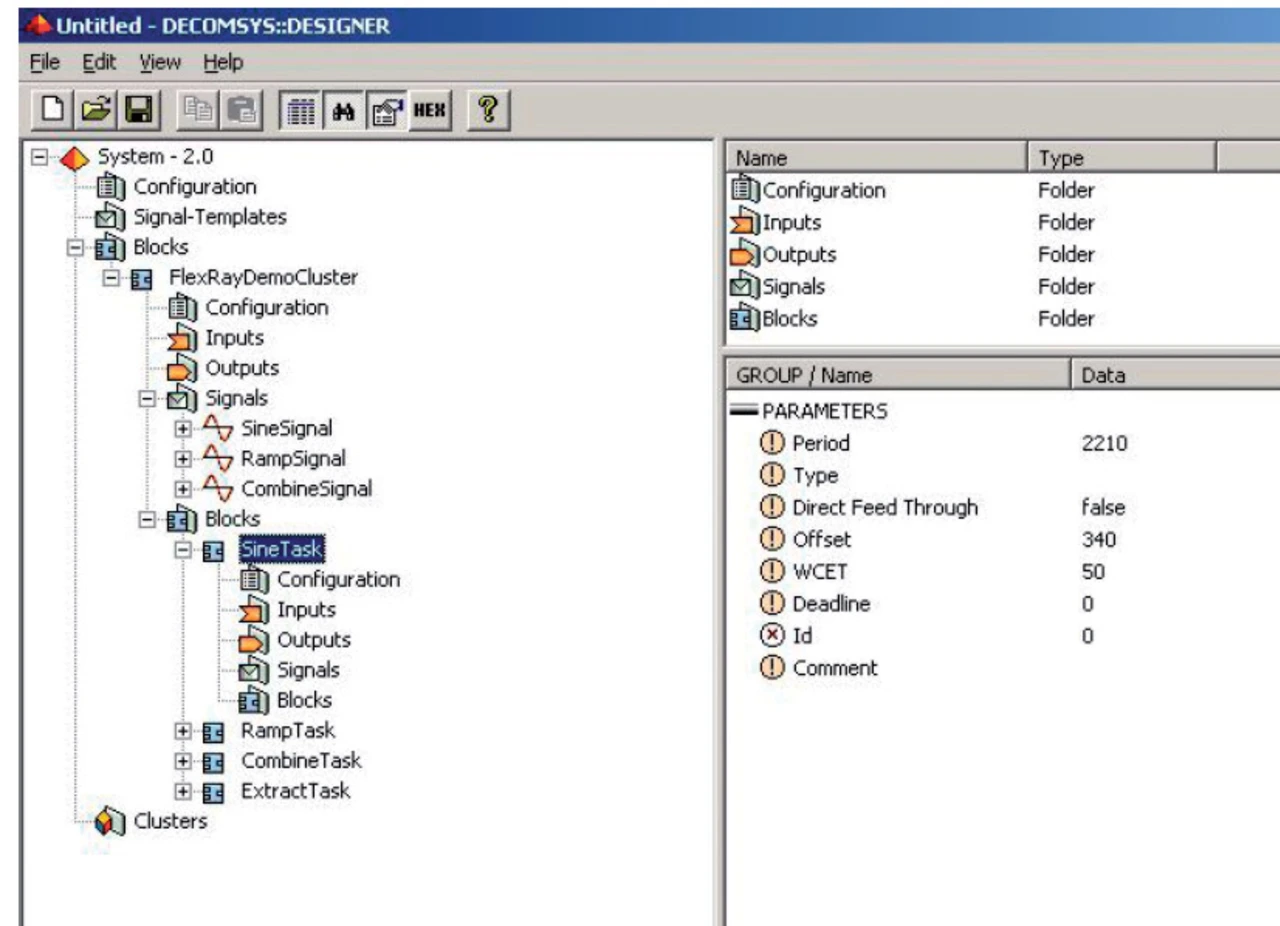The height and width of the screenshot is (926, 1280).
Task: Click the Period value 2210
Action: pyautogui.click(x=1104, y=443)
